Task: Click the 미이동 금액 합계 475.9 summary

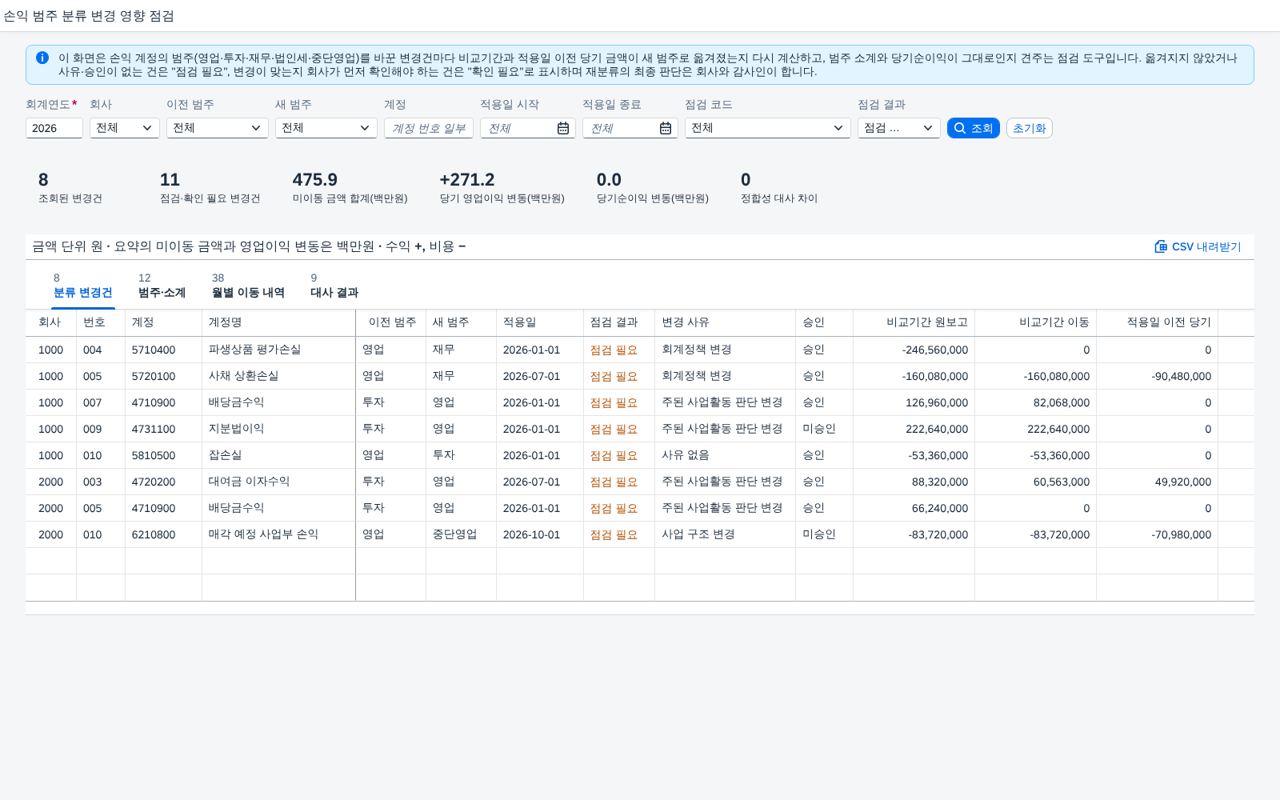Action: pyautogui.click(x=350, y=187)
